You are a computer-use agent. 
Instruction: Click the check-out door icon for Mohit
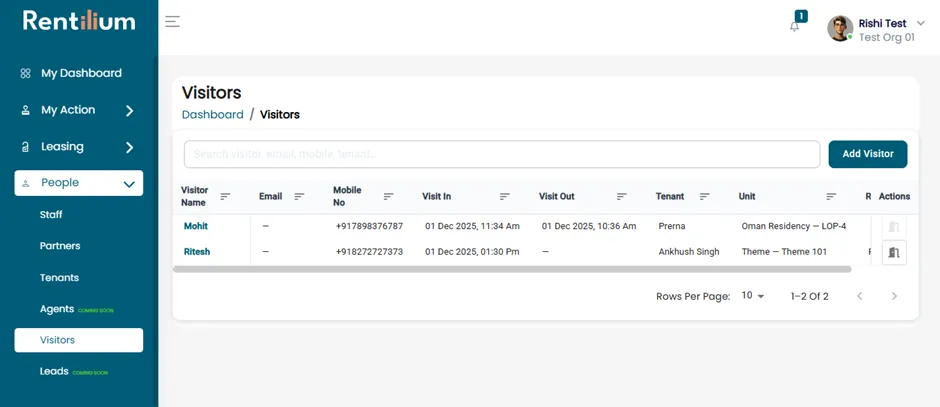[x=894, y=227]
